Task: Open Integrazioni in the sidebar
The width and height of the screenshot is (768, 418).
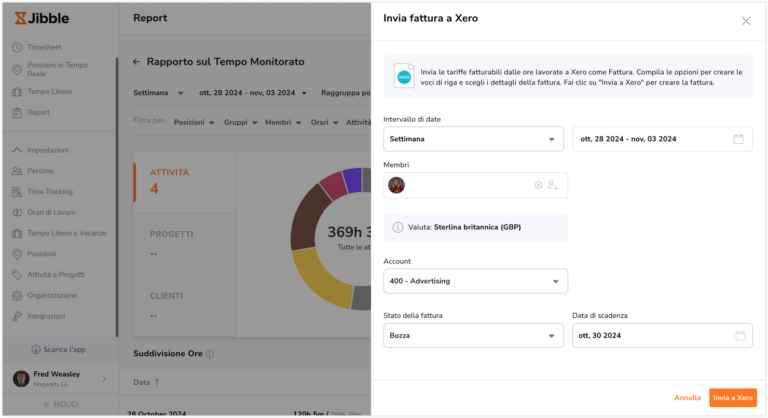Action: pos(47,317)
